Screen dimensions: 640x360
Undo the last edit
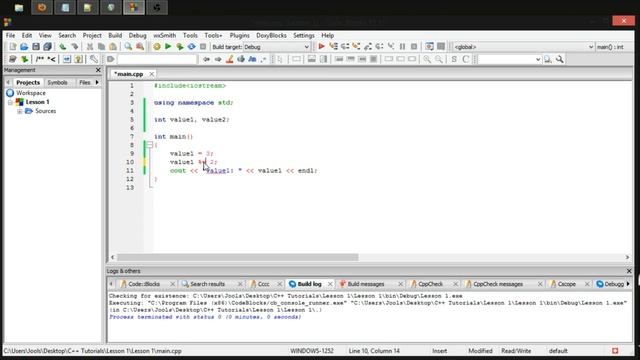click(62, 47)
